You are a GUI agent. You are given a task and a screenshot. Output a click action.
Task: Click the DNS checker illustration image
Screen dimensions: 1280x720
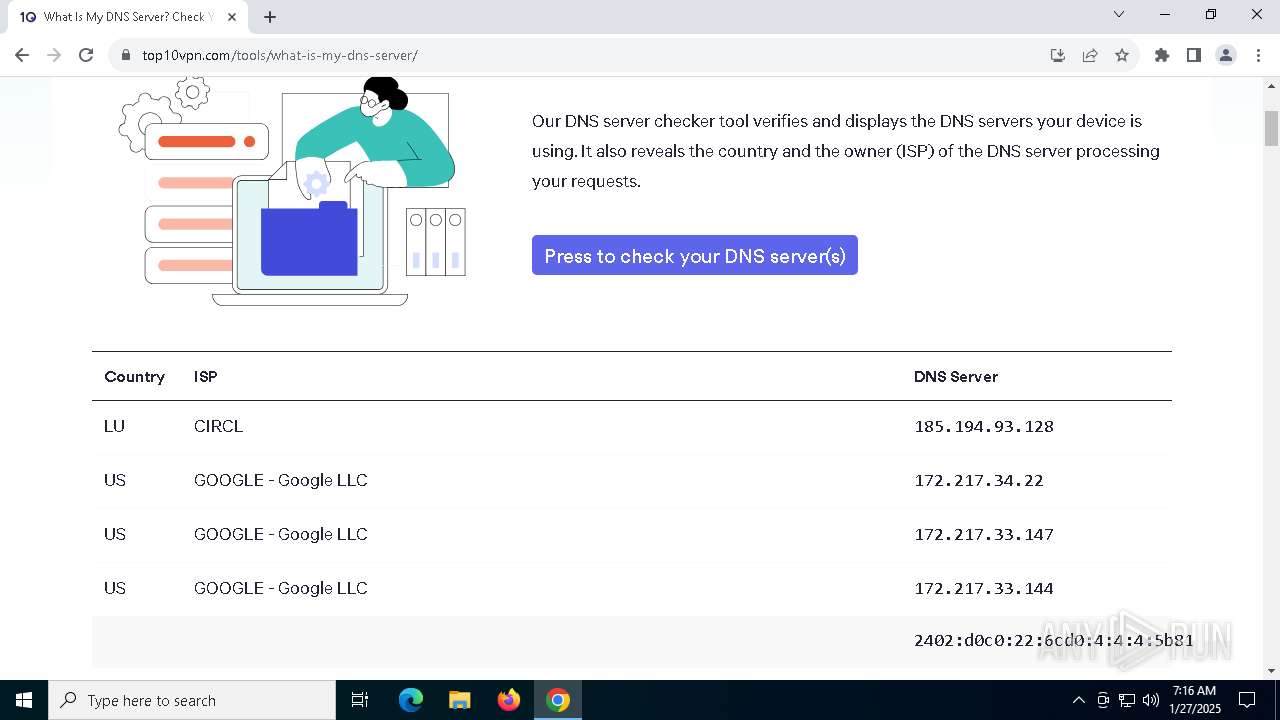(292, 191)
